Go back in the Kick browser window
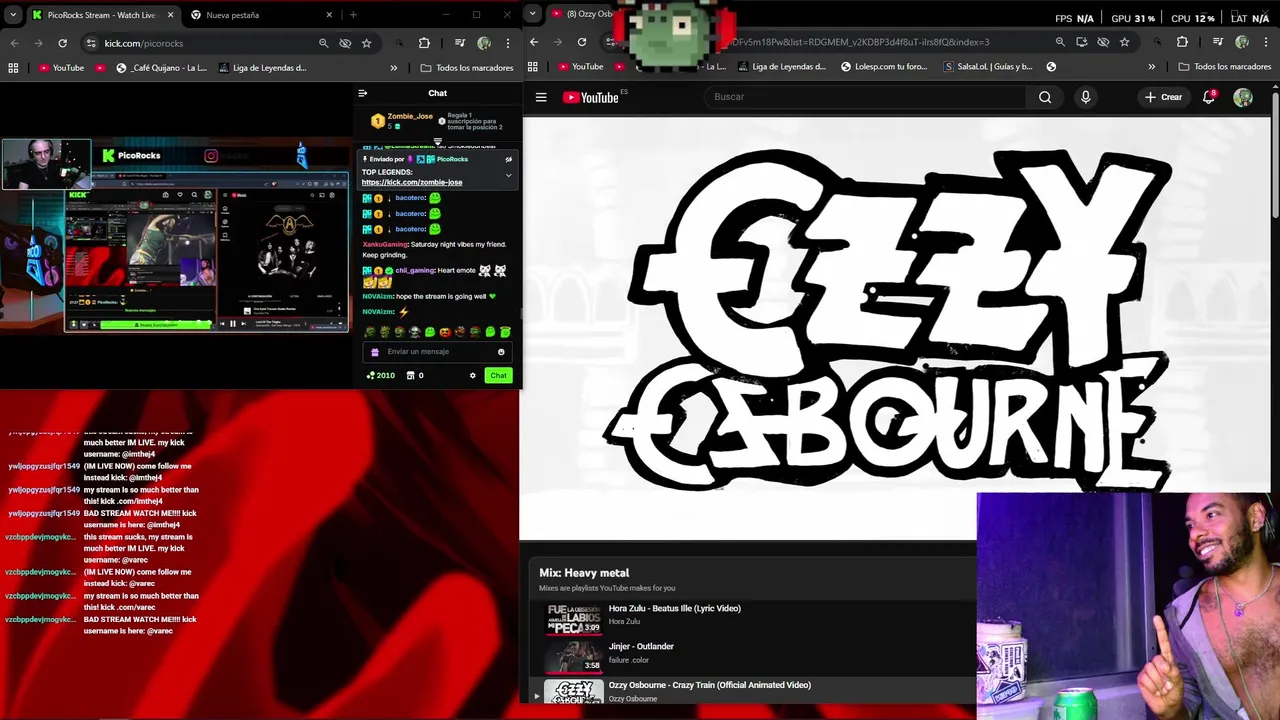The image size is (1280, 720). [x=14, y=43]
